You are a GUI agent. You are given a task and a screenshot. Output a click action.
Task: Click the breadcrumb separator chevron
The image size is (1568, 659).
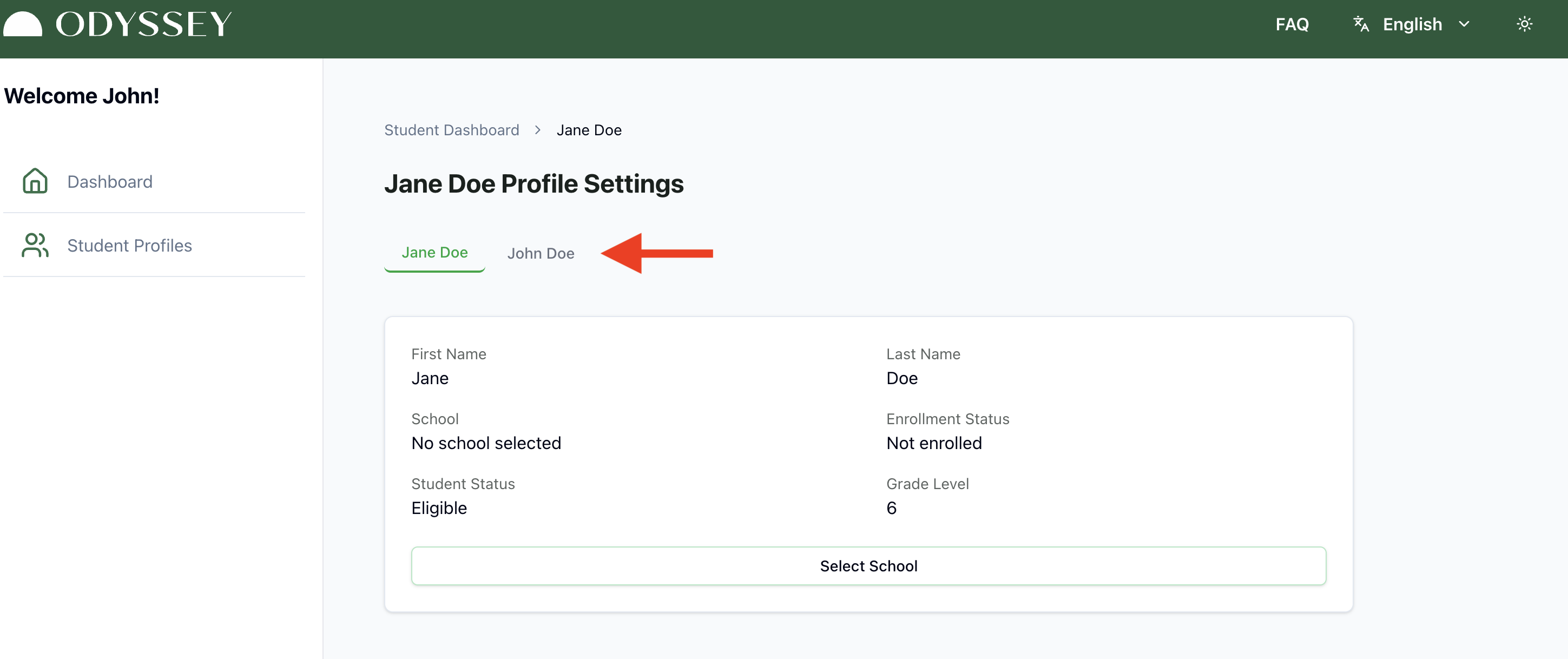pos(537,130)
